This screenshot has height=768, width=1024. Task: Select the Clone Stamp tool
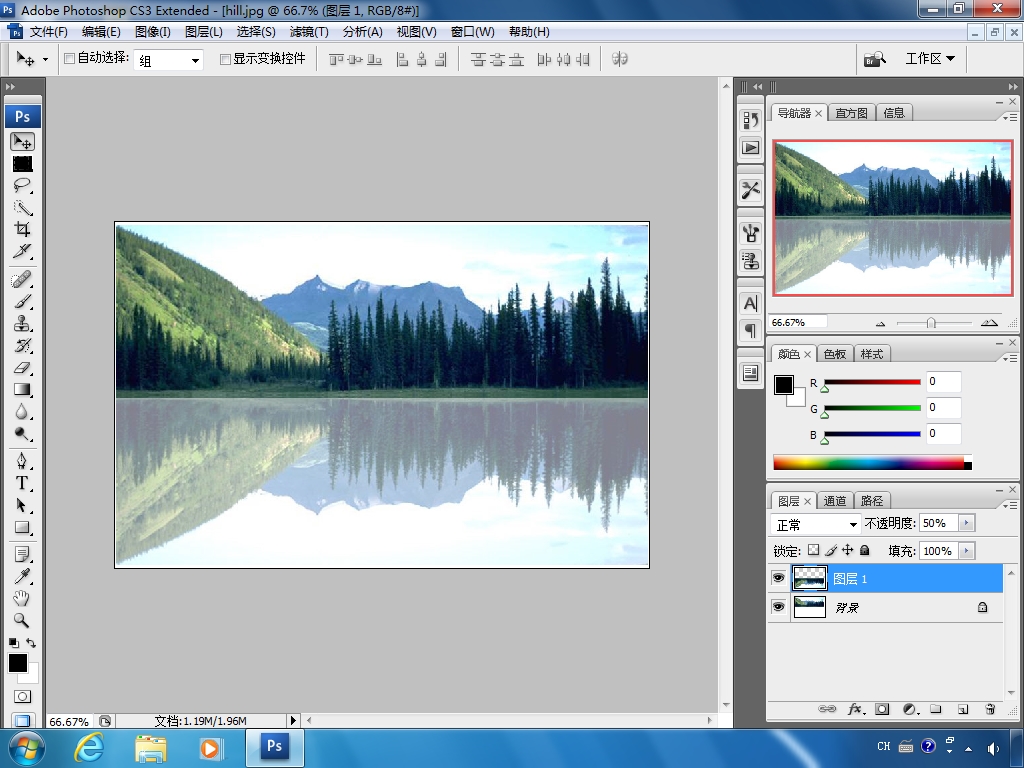pos(22,324)
